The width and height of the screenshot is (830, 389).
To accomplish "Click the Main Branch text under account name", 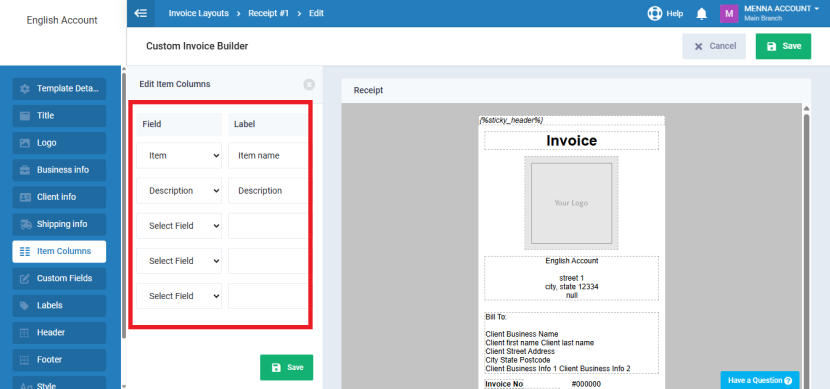I will click(x=763, y=19).
